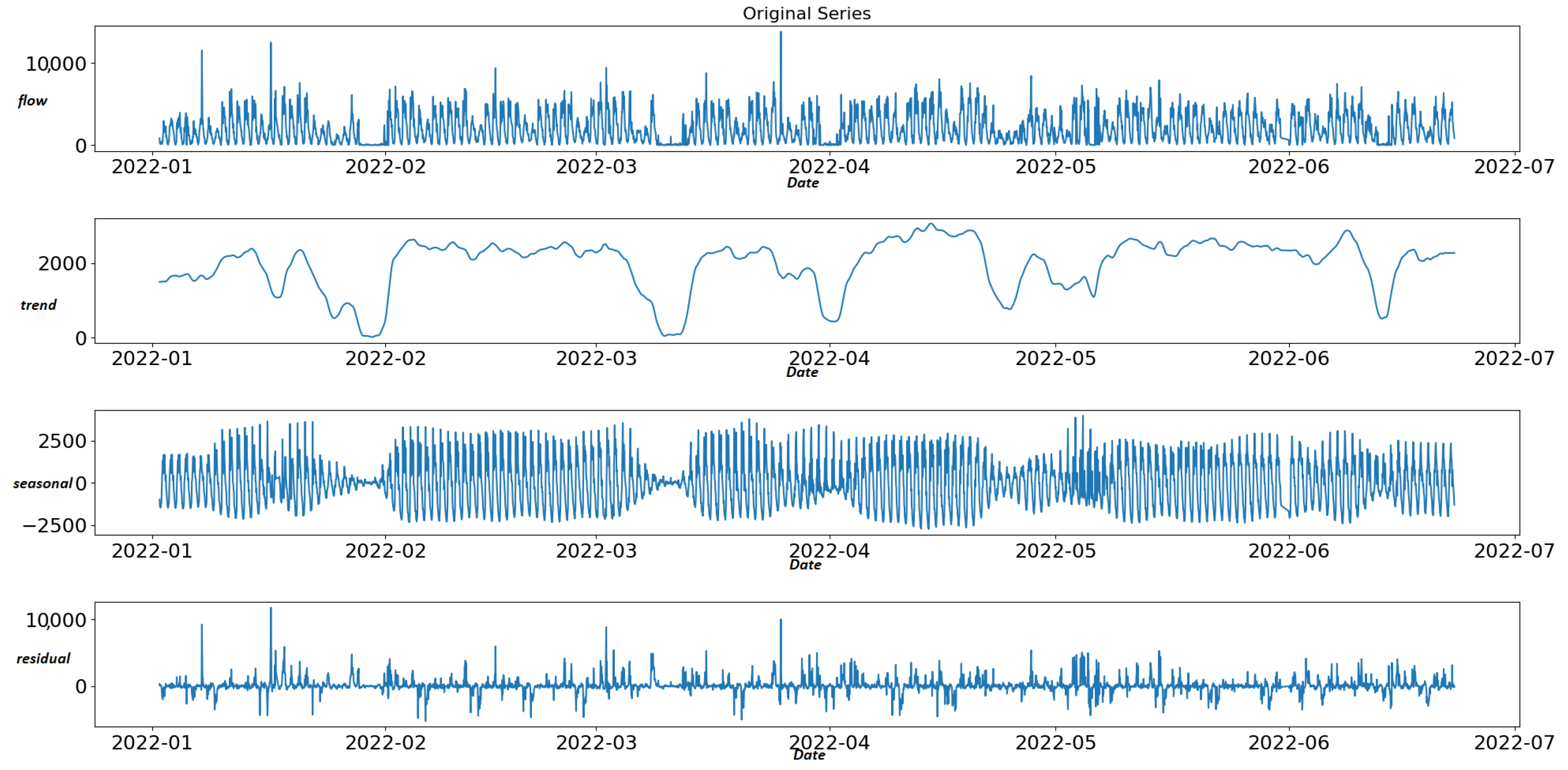Click the Date label under the flow plot

point(802,183)
